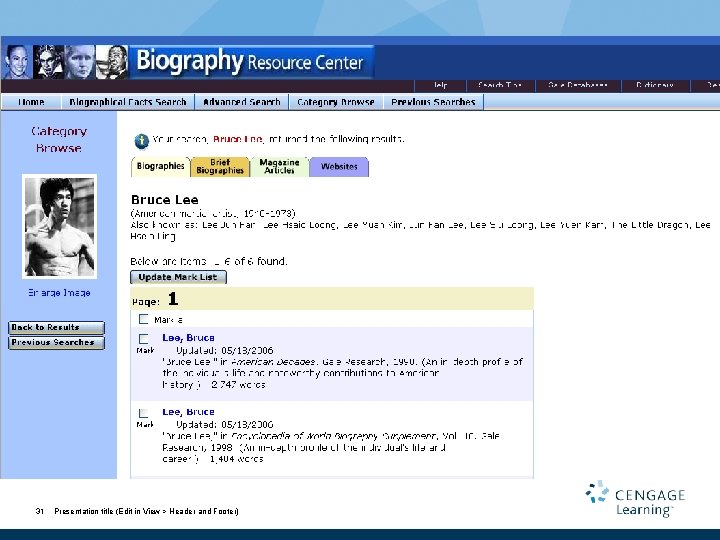
Task: Click the Cengage Learning logo
Action: coord(636,499)
